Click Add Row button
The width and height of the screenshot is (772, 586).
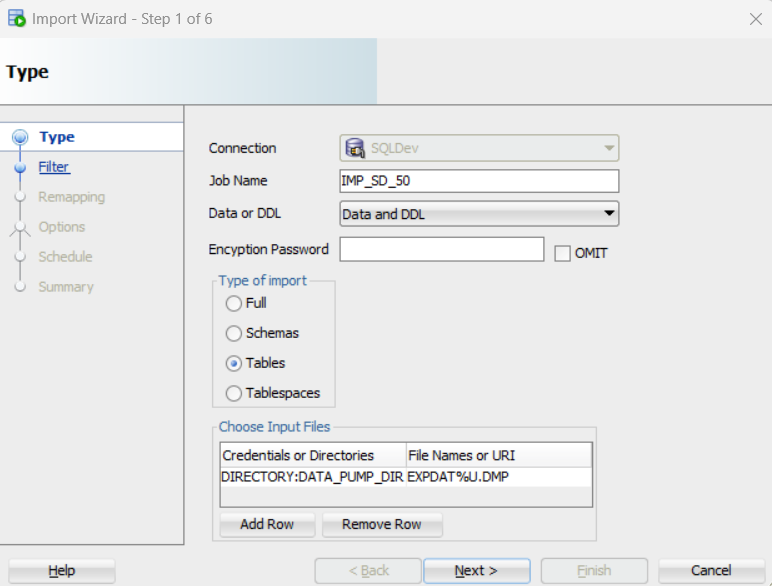pos(267,524)
